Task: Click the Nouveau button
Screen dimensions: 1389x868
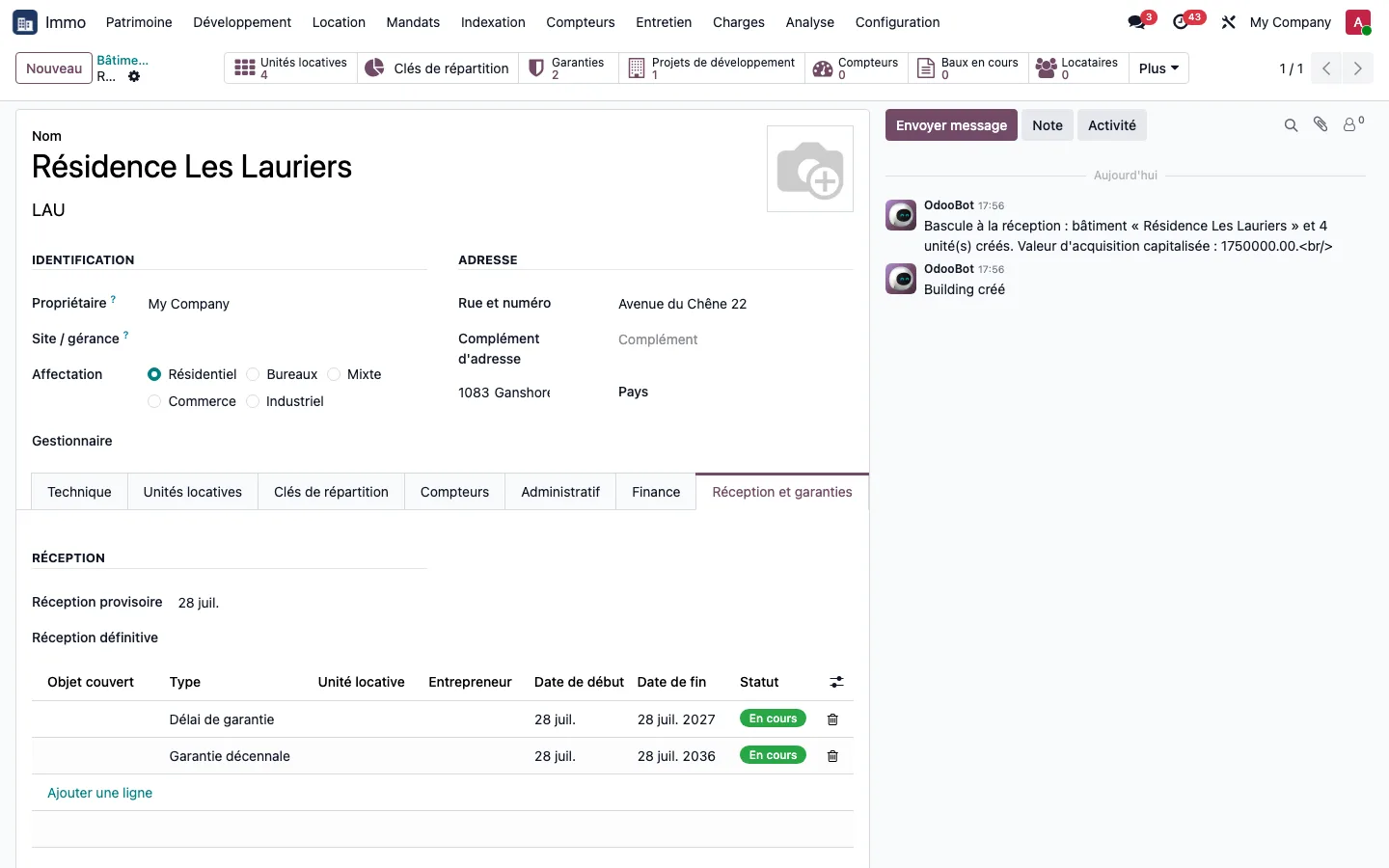Action: (x=54, y=68)
